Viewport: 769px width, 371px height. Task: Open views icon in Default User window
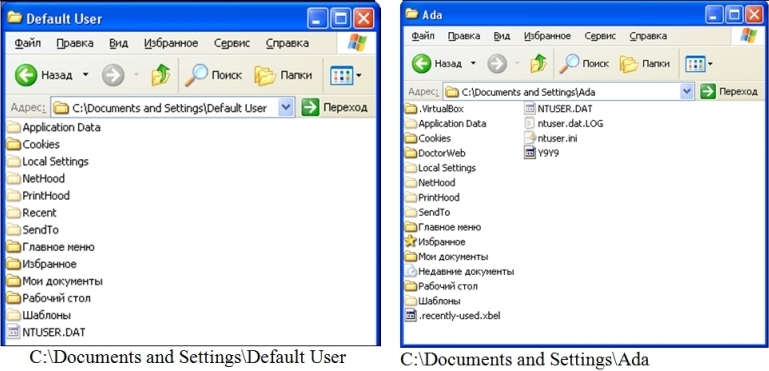pos(341,76)
